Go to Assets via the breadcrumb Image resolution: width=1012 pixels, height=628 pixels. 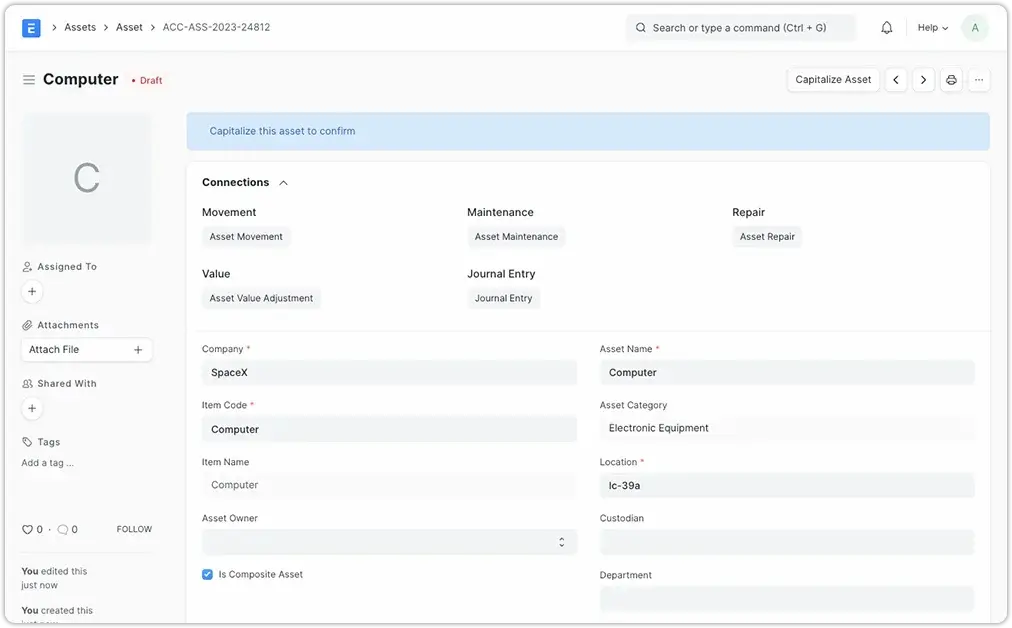click(x=80, y=27)
